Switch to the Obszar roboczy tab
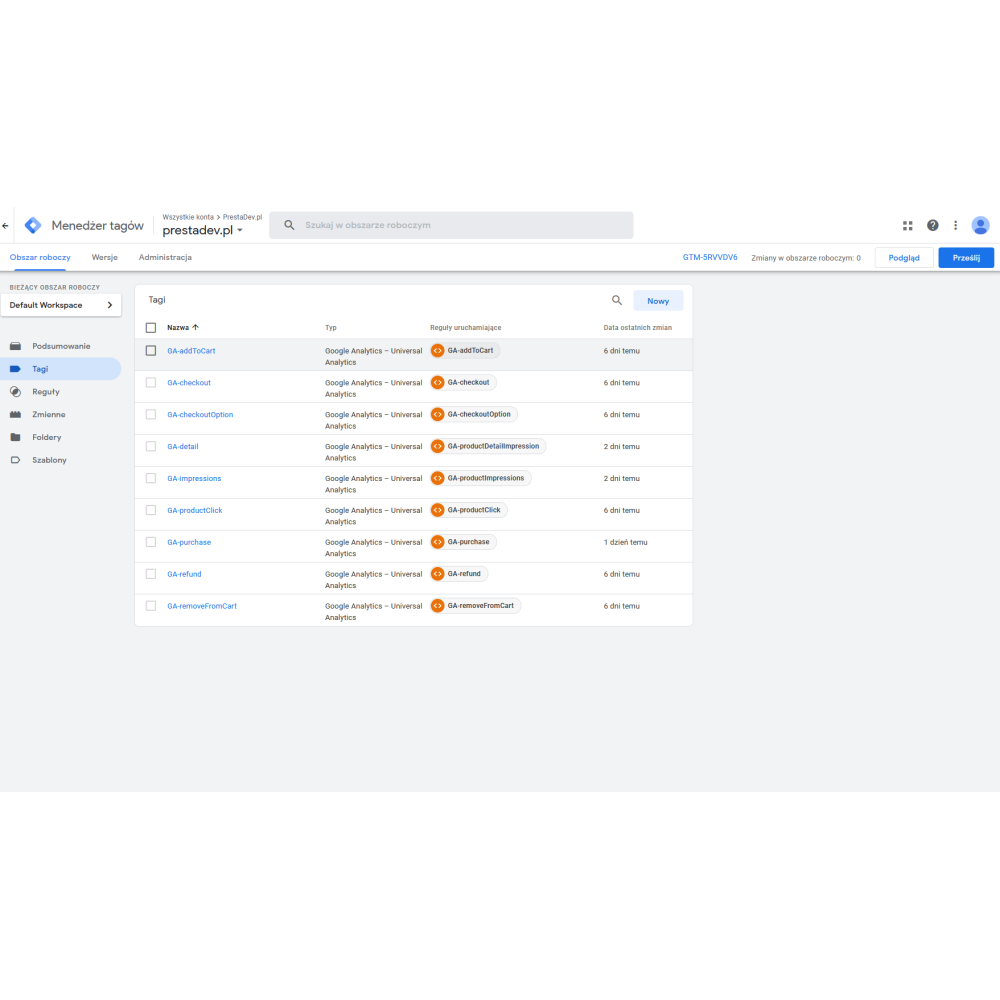 [40, 258]
